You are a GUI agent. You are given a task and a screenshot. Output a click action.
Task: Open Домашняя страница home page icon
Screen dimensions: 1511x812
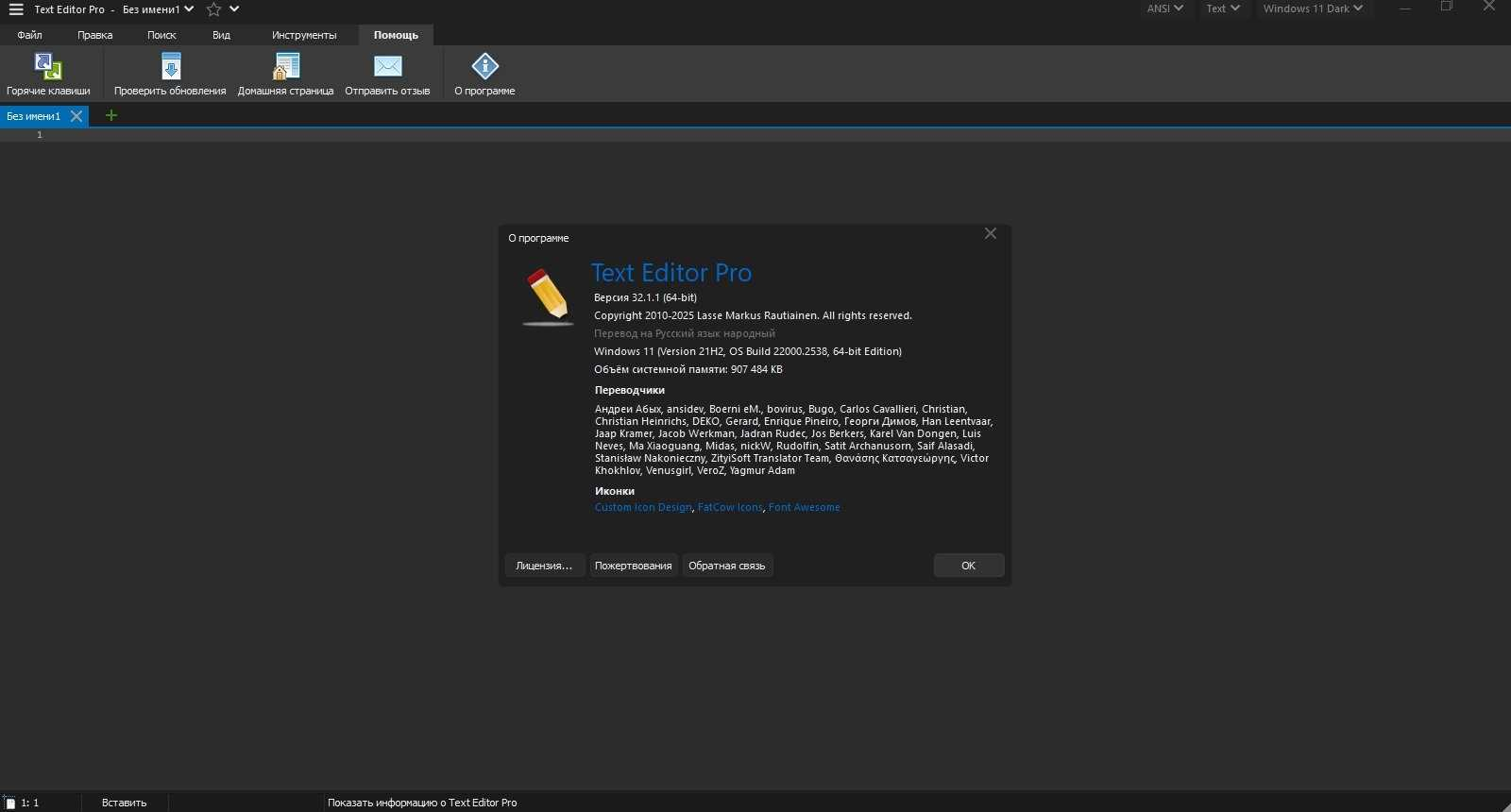(286, 66)
